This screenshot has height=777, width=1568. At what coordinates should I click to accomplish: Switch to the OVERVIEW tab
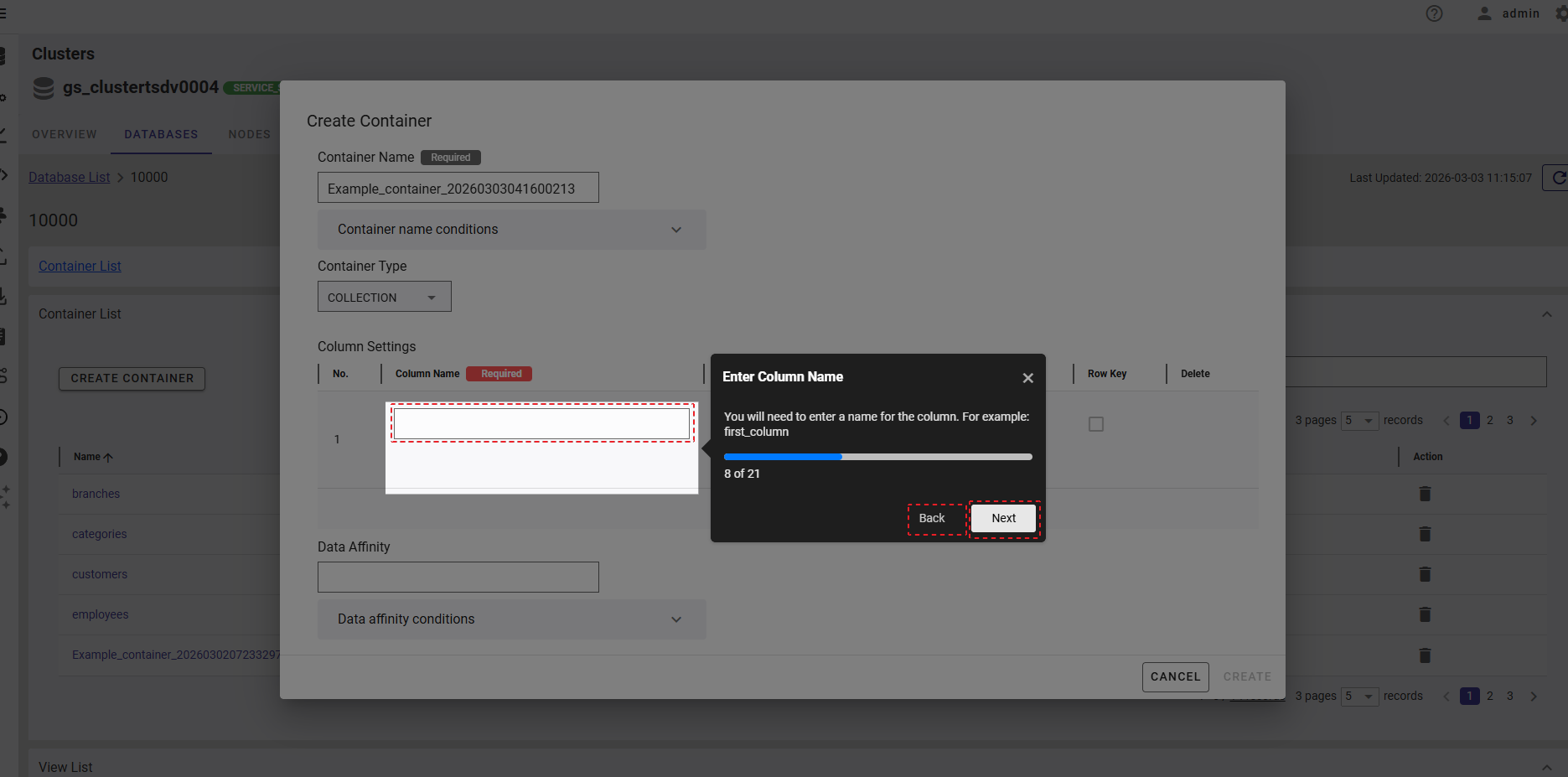click(65, 134)
